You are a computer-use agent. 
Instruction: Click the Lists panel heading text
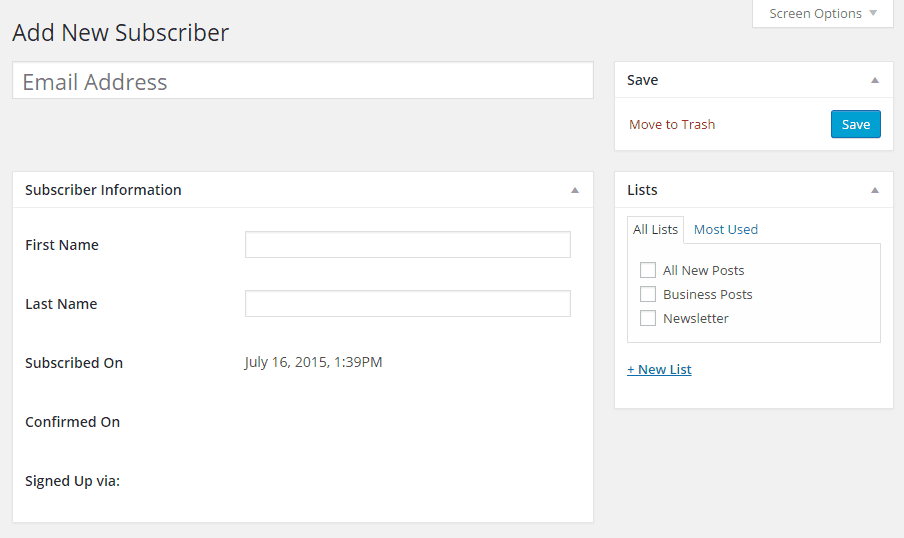[x=642, y=190]
